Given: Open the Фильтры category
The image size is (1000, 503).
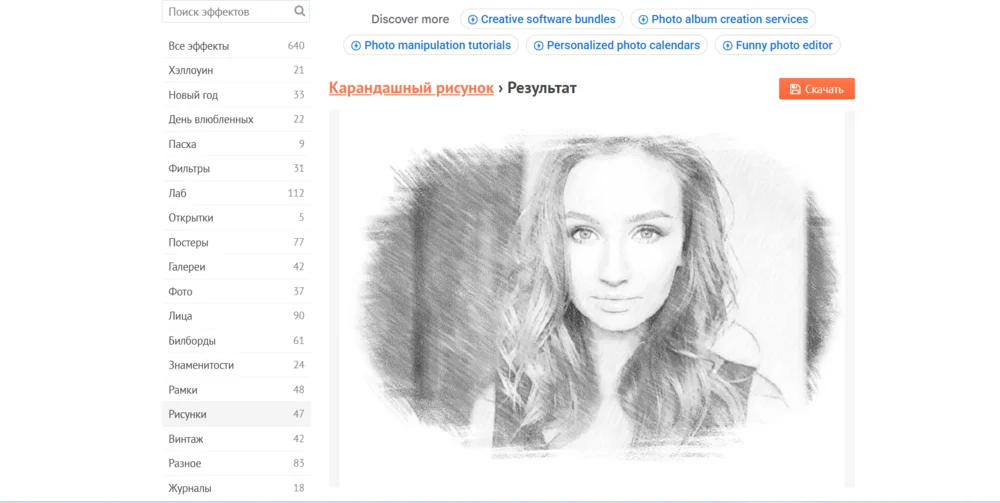Looking at the screenshot, I should tap(189, 169).
